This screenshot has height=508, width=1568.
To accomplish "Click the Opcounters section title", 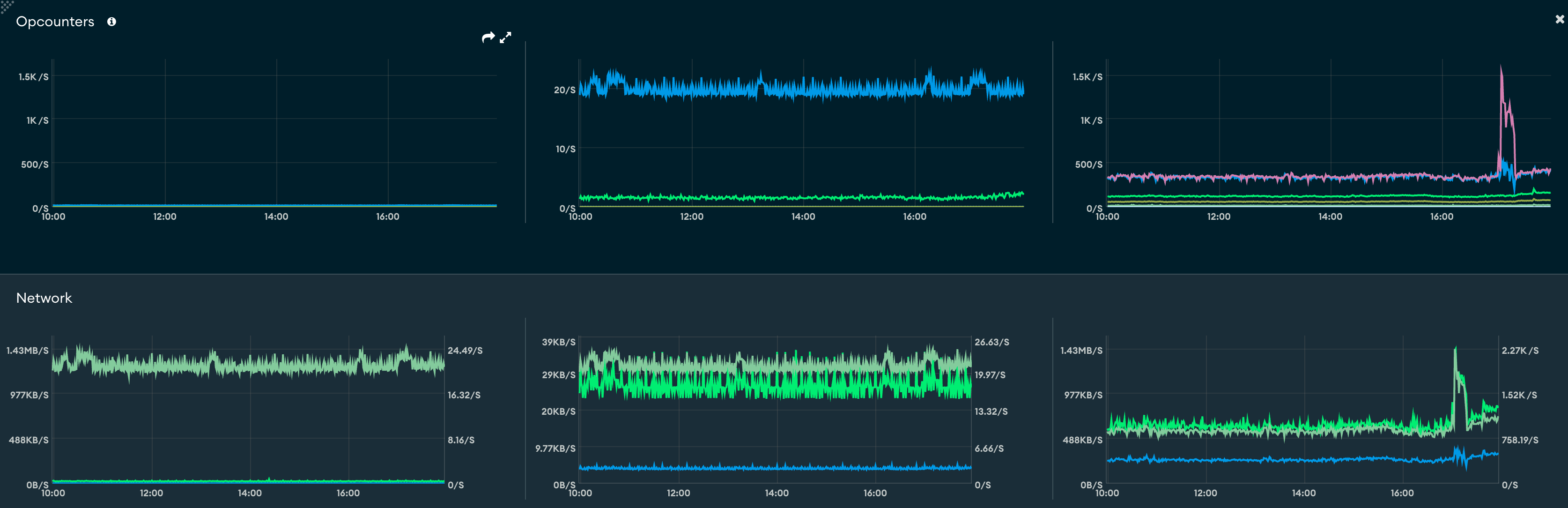I will [55, 21].
